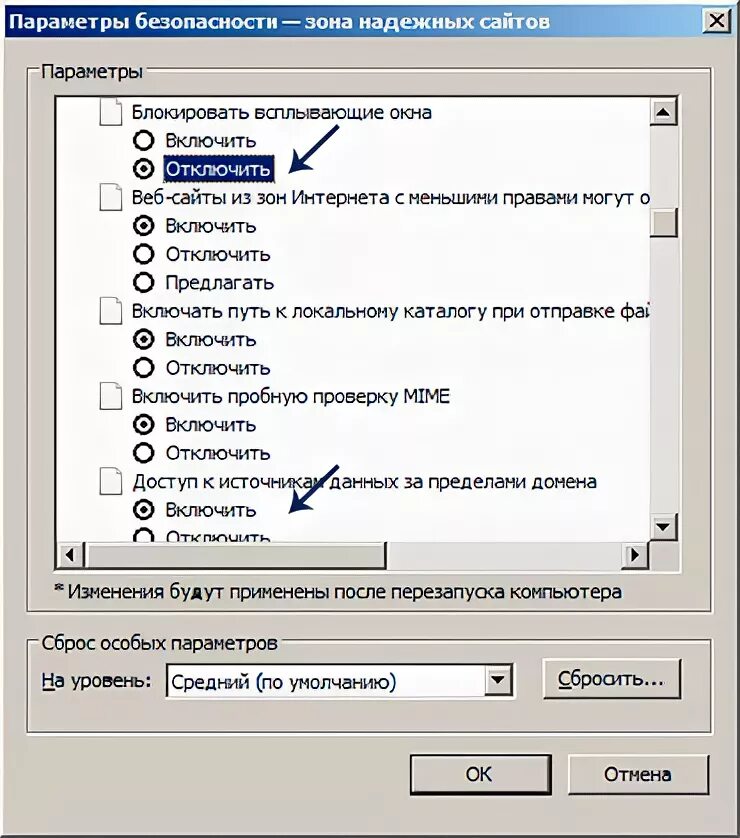Click page icon beside 'Включать путь к локальному каталогу'

tap(113, 311)
